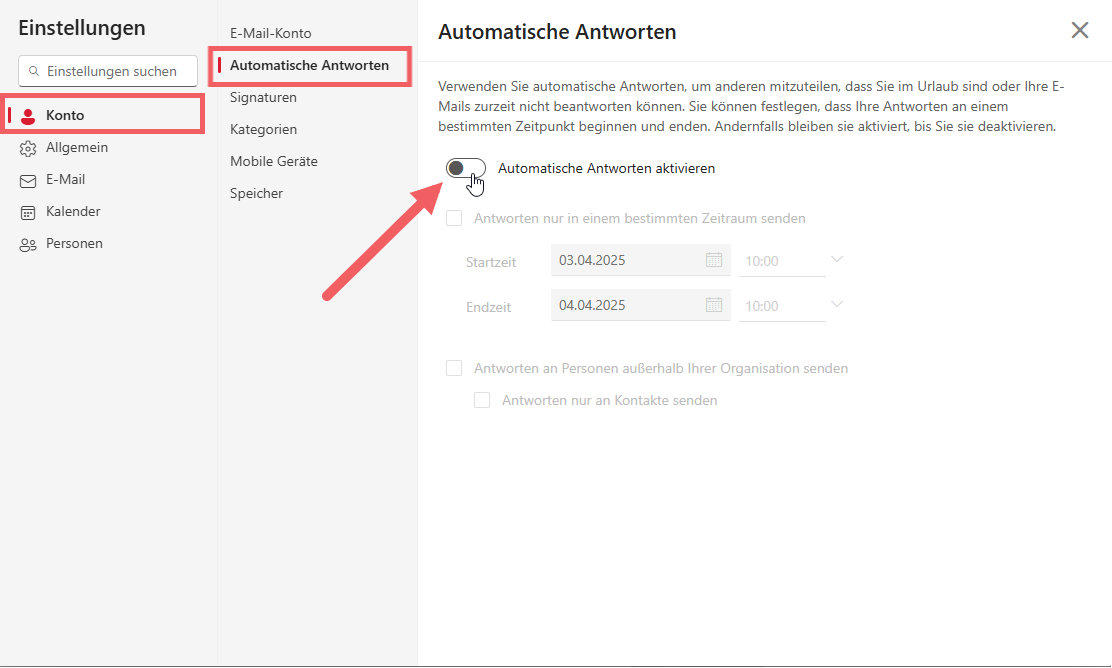1112x668 pixels.
Task: Open the E-Mail-Konto subsection
Action: coord(270,33)
